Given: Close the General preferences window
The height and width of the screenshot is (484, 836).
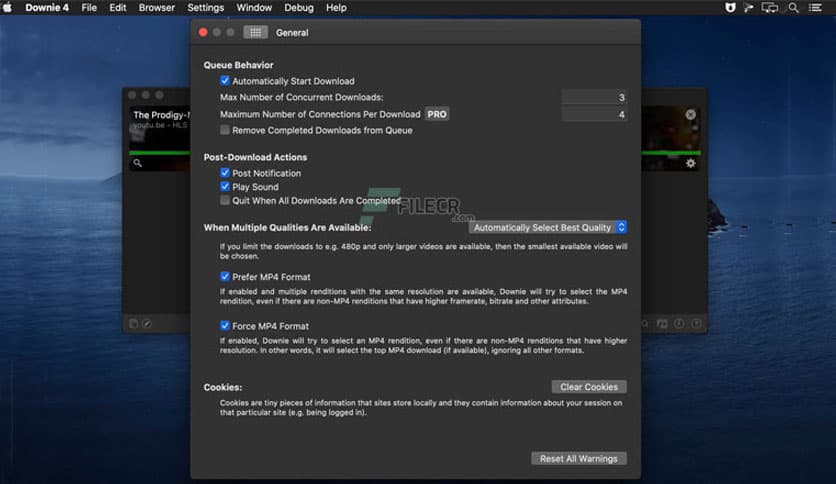Looking at the screenshot, I should click(203, 33).
